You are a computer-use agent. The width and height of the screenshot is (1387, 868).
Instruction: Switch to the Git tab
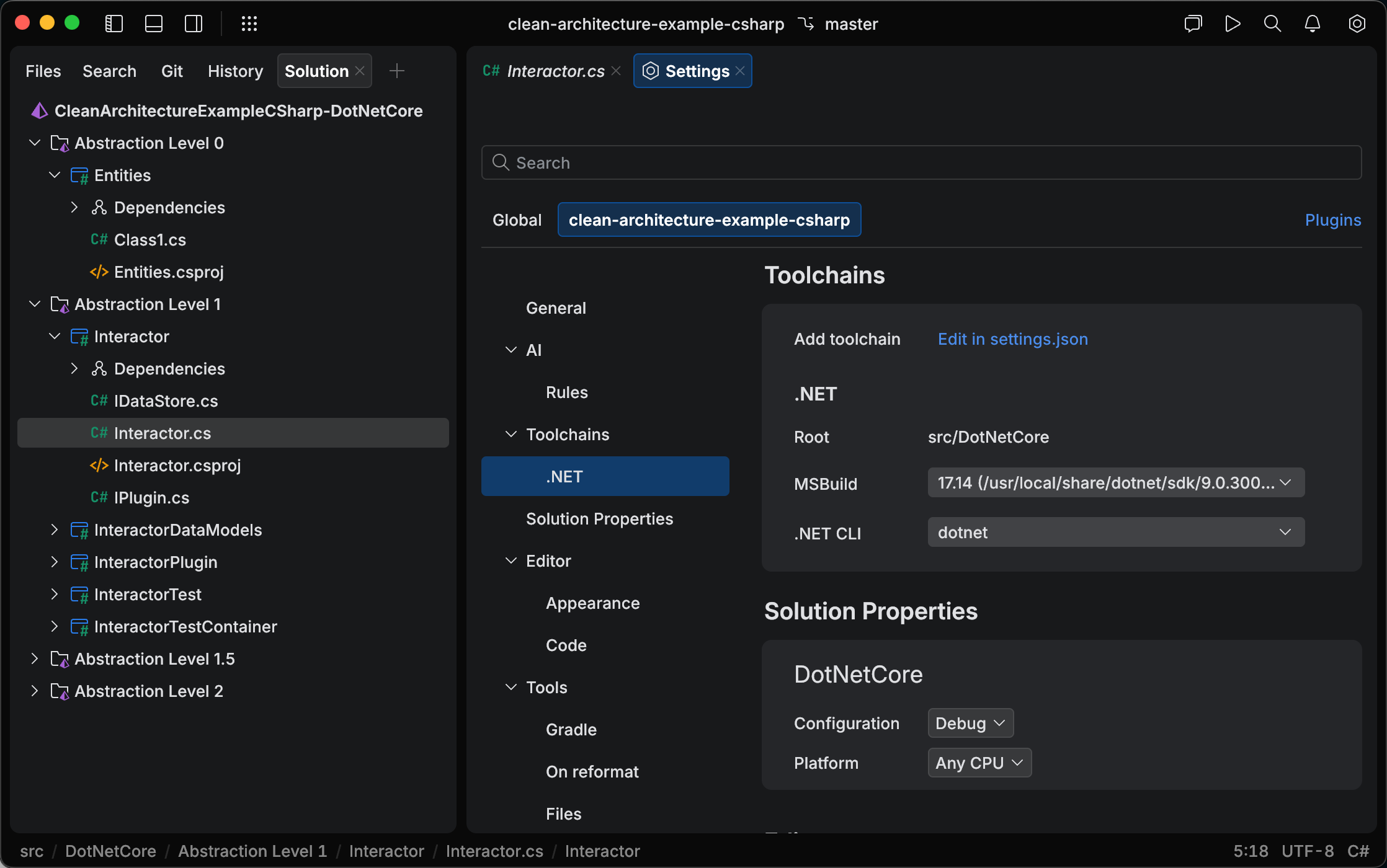tap(172, 71)
